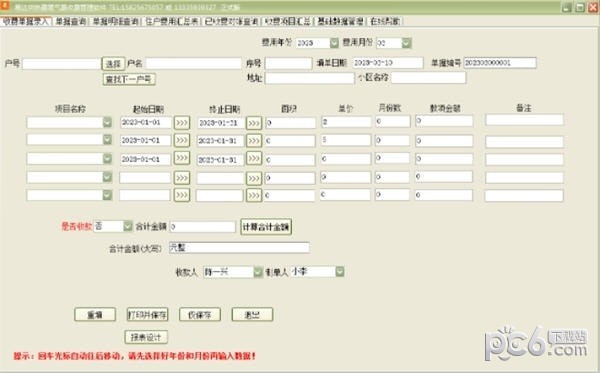Open the 单据明细查询 tab

115,21
